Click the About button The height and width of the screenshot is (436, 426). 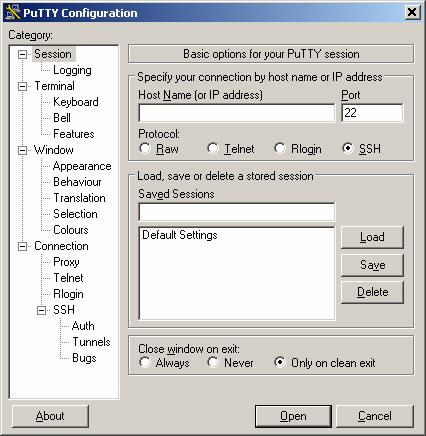click(50, 416)
